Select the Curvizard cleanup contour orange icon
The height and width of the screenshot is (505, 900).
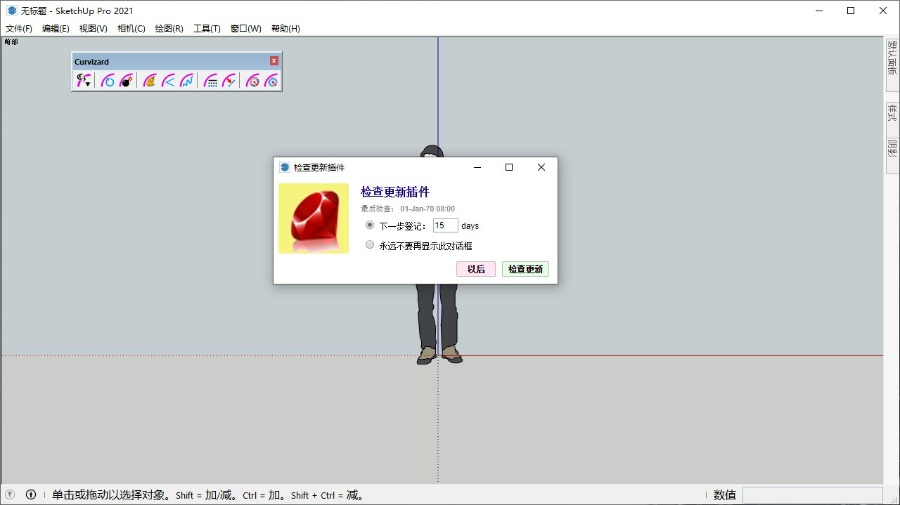(x=150, y=80)
